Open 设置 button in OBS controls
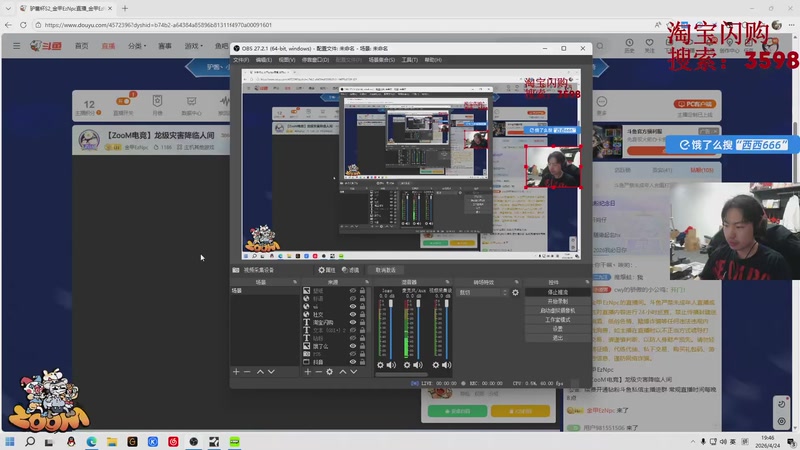The image size is (800, 450). (558, 329)
